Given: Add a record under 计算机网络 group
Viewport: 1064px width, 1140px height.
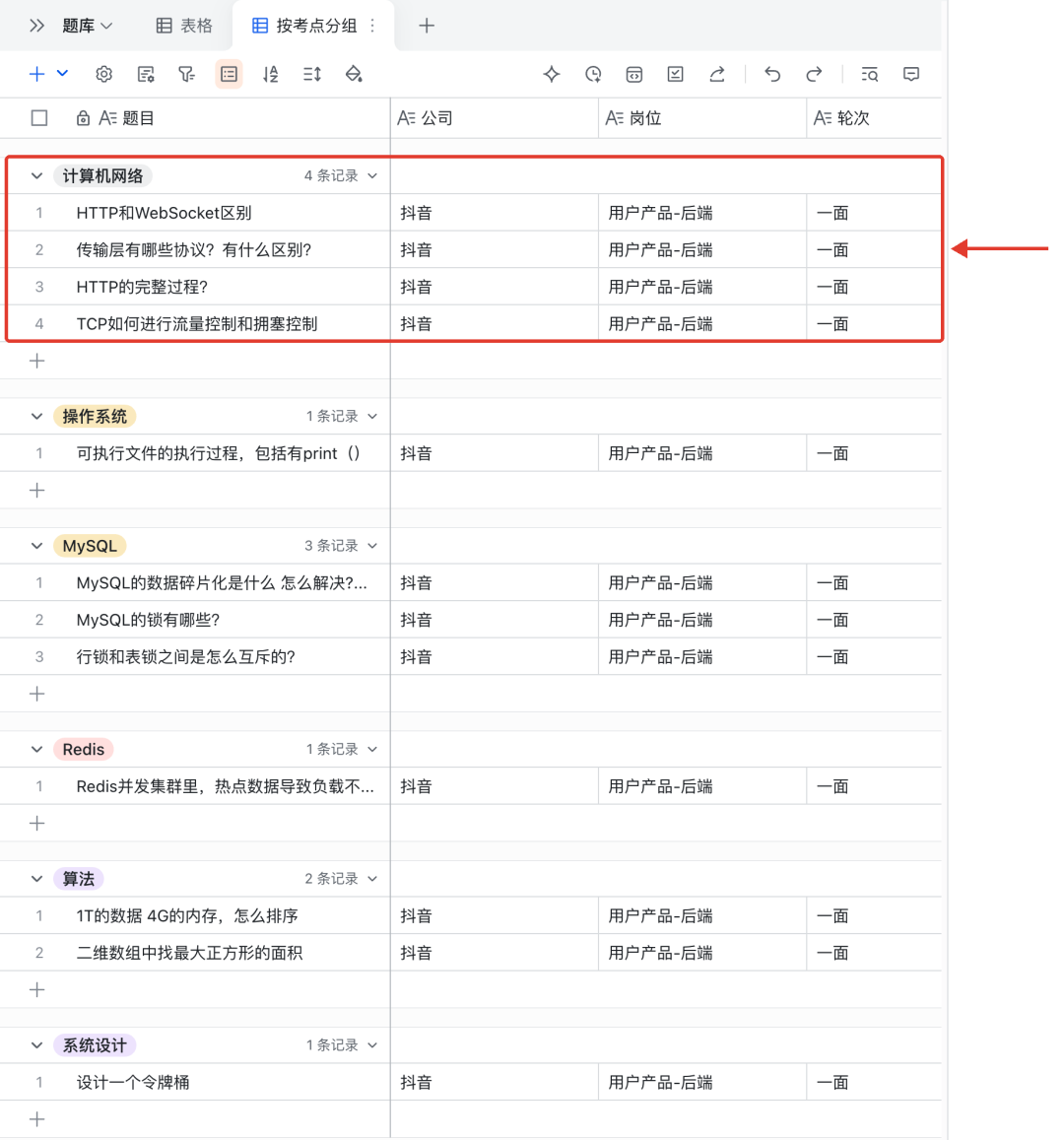Looking at the screenshot, I should pos(37,362).
